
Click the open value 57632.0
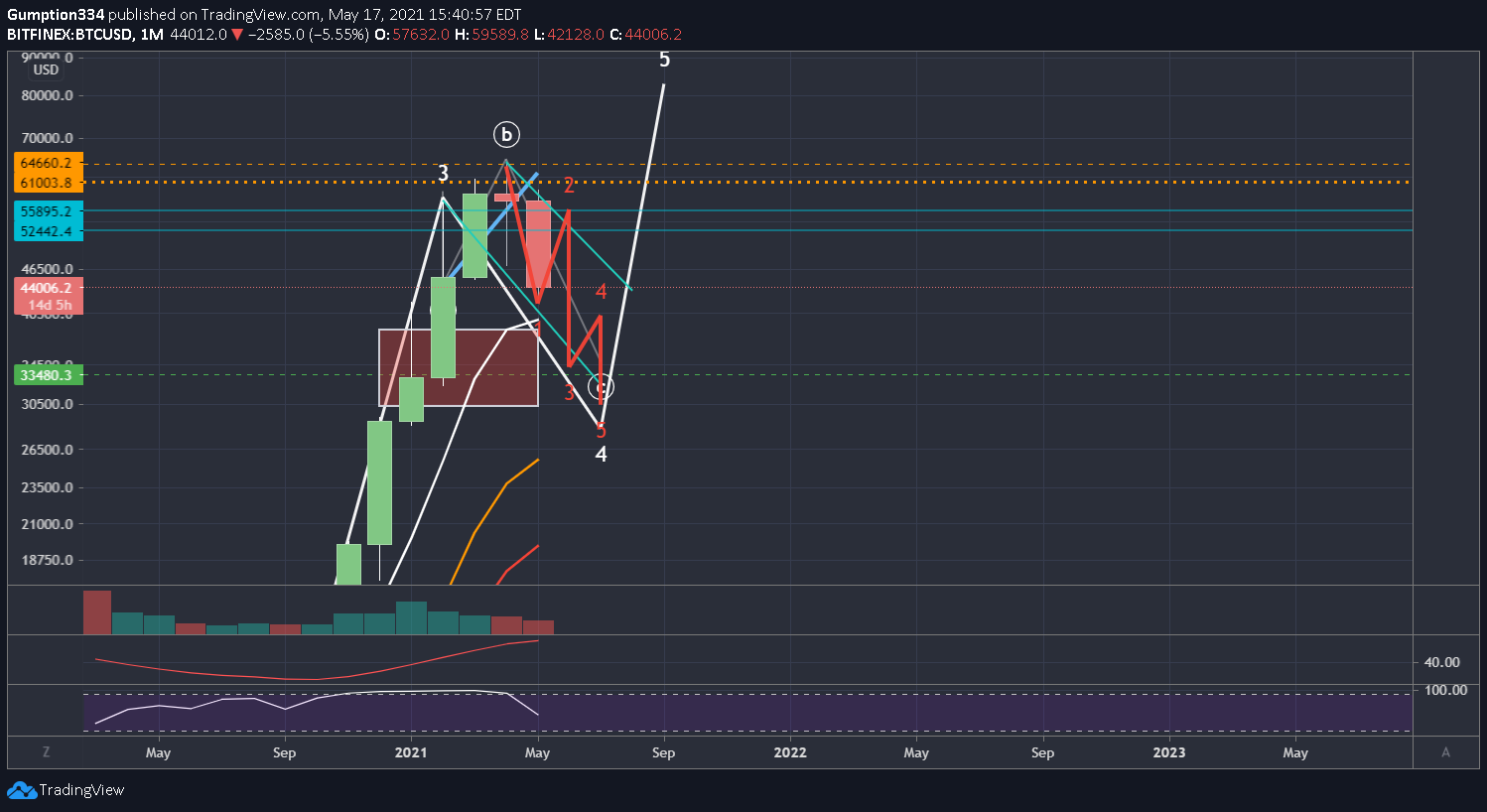click(x=421, y=34)
